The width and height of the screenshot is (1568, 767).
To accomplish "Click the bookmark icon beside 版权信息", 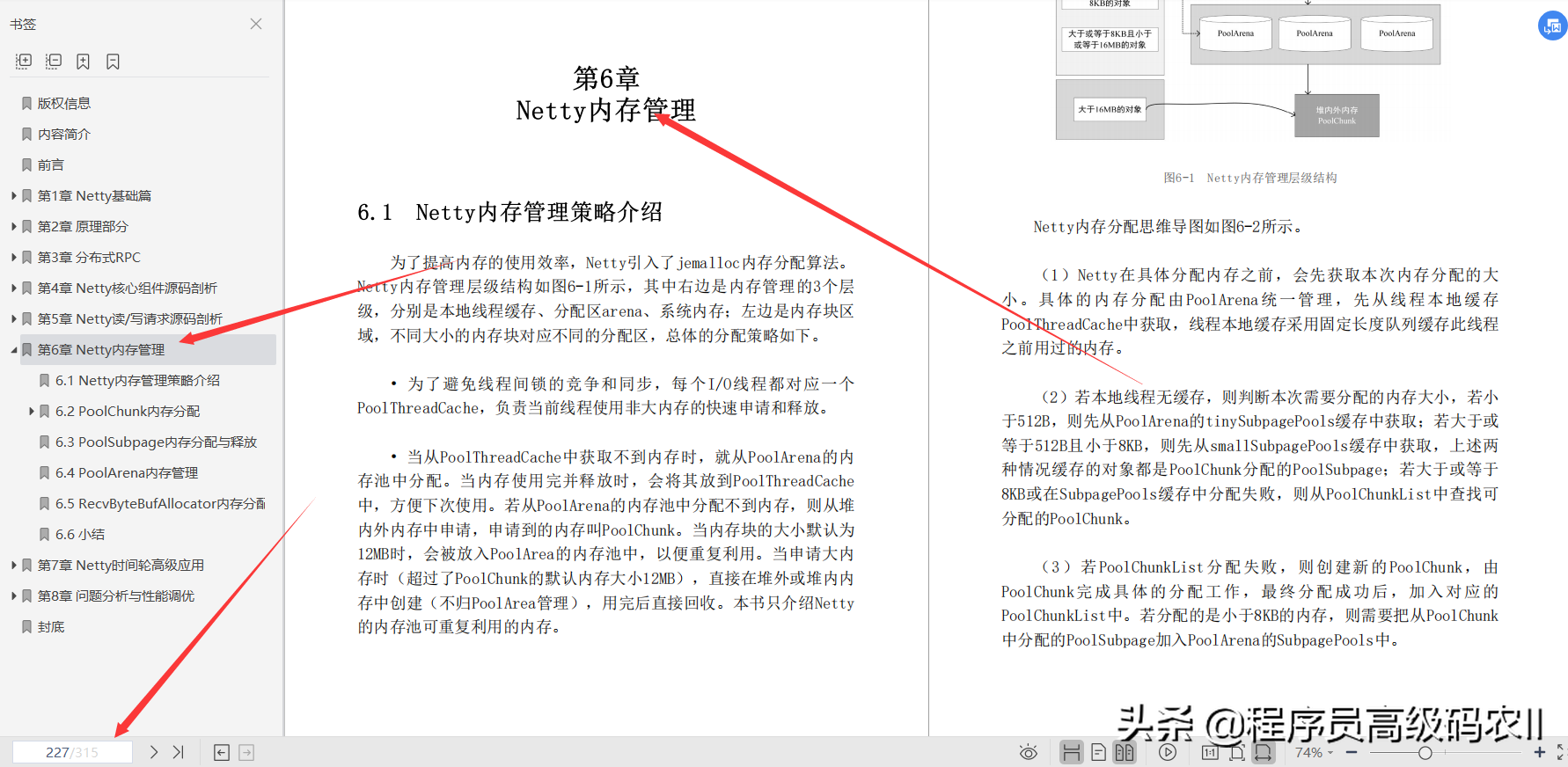I will pyautogui.click(x=27, y=103).
